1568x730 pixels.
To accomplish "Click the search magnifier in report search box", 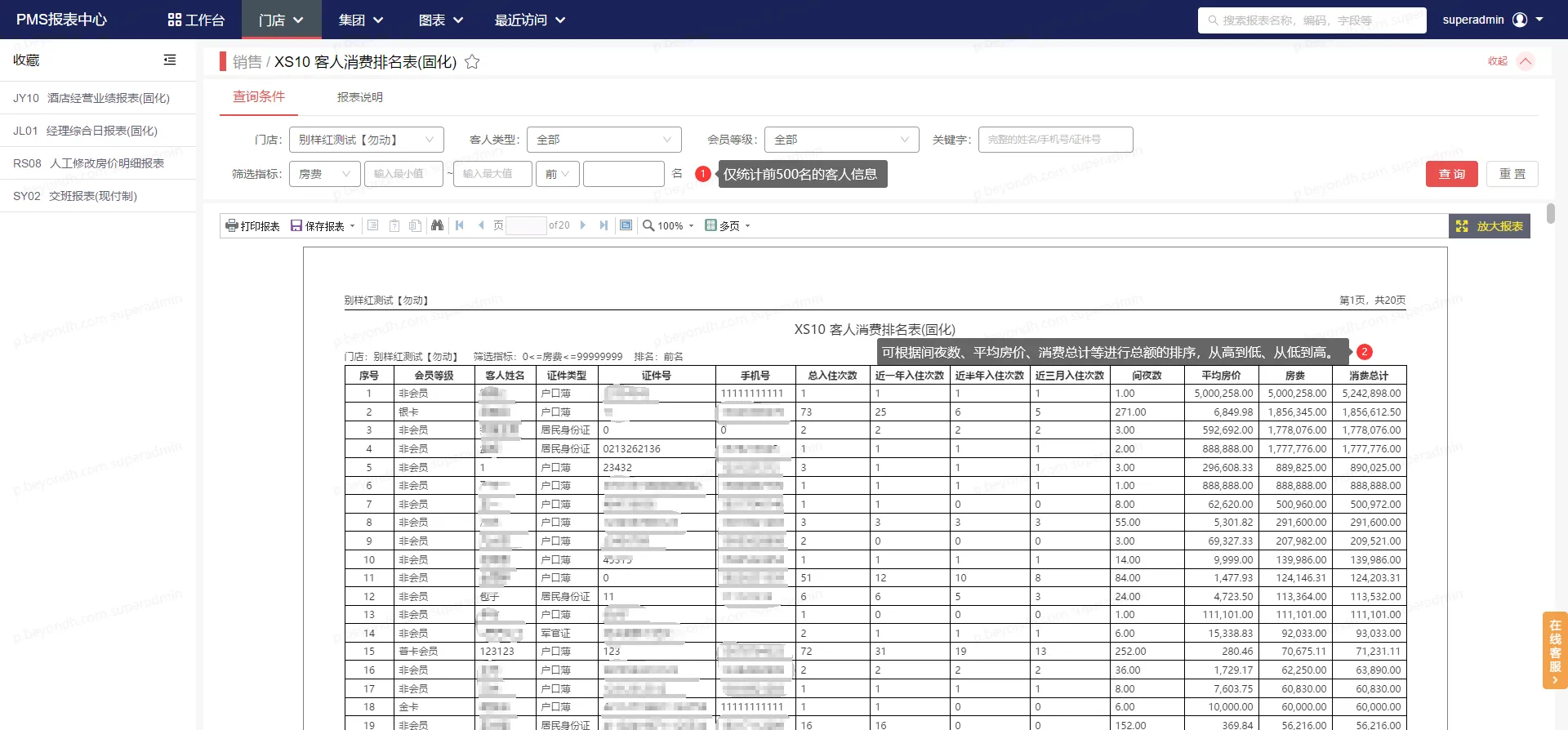I will click(x=1213, y=20).
